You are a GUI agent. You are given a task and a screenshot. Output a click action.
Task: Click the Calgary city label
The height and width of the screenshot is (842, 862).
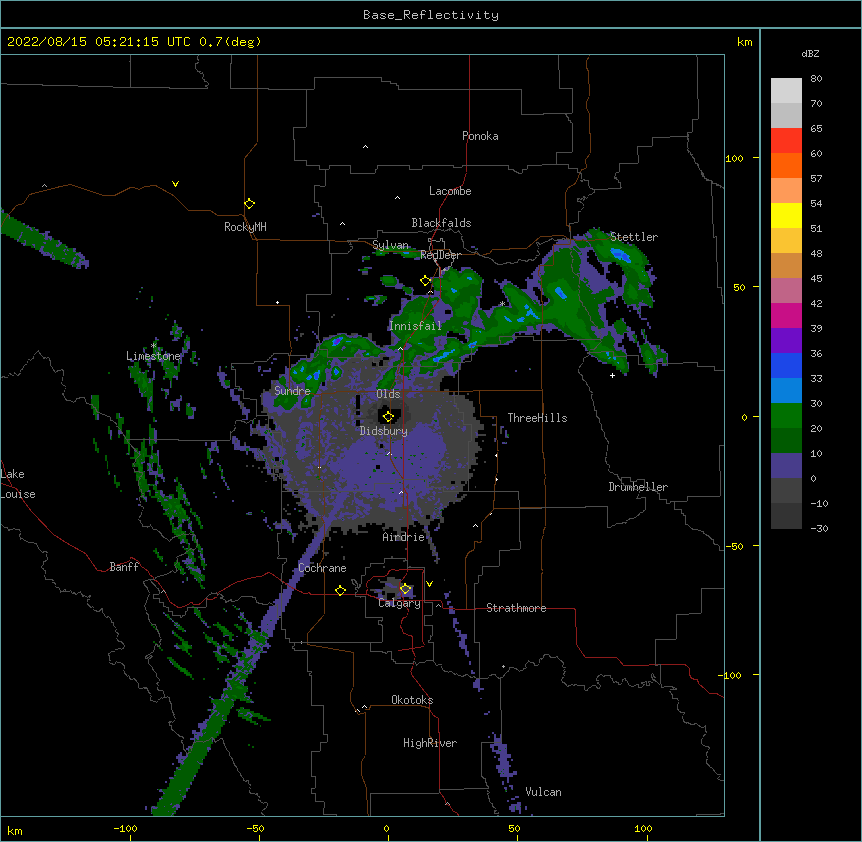coord(399,603)
